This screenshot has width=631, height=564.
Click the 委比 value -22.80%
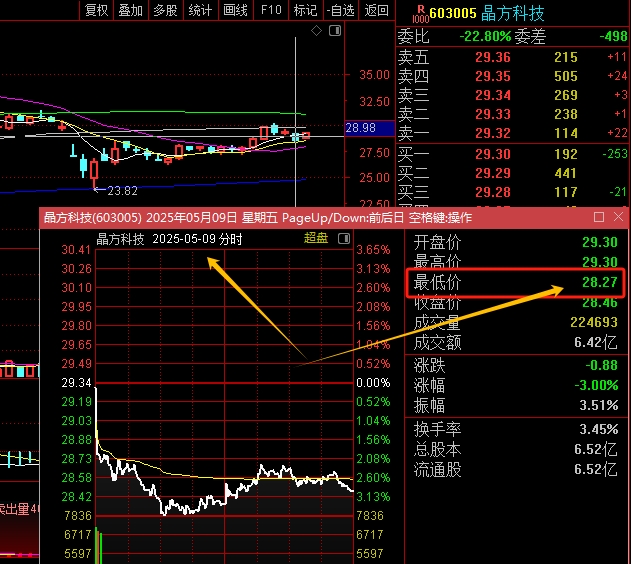coord(485,37)
